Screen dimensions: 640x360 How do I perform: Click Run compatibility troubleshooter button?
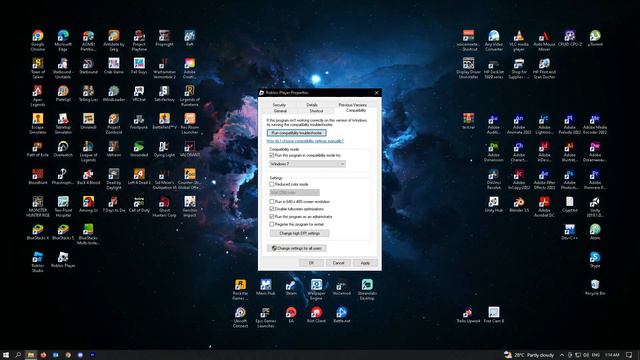click(297, 133)
